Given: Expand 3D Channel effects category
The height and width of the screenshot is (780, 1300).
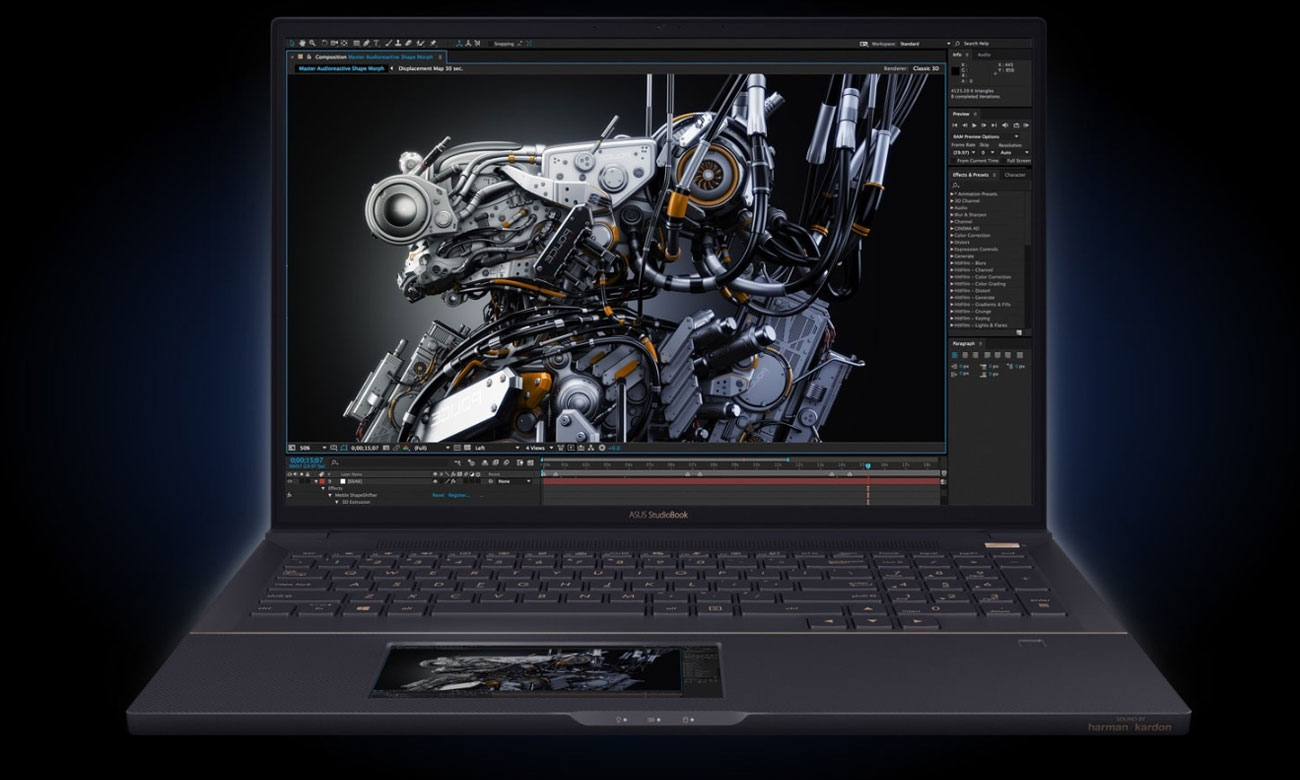Looking at the screenshot, I should click(952, 201).
